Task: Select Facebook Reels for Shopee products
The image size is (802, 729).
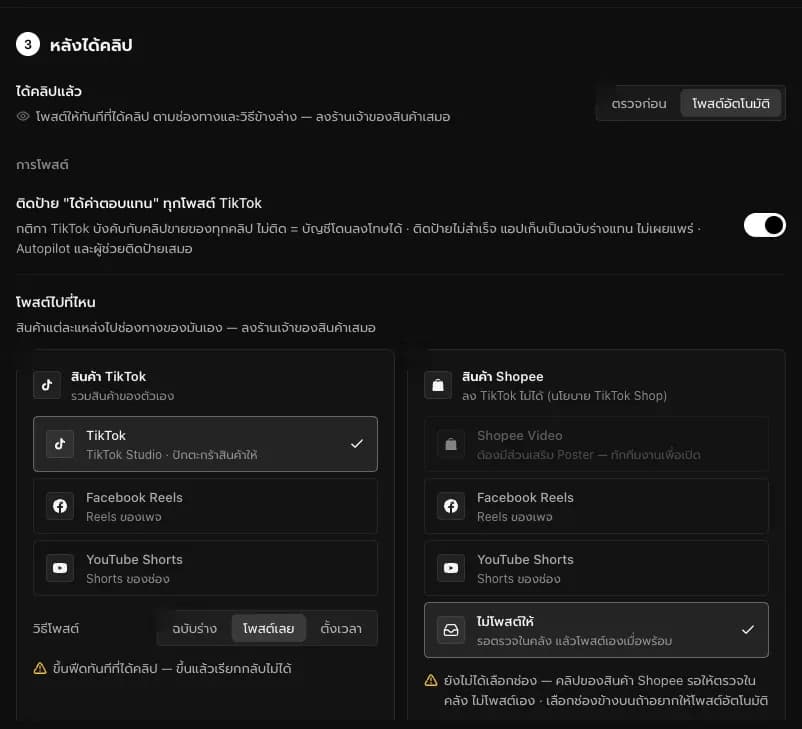Action: coord(596,506)
